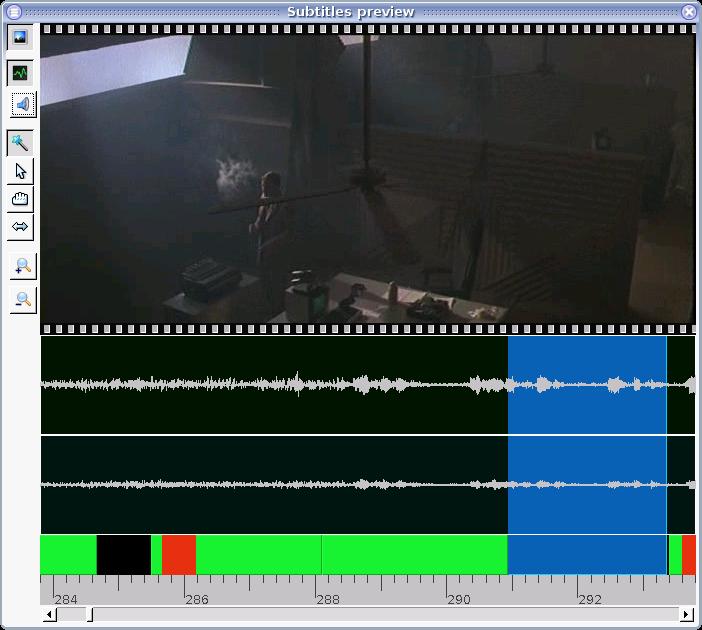Click the red block at the timeline's right edge

pos(689,555)
